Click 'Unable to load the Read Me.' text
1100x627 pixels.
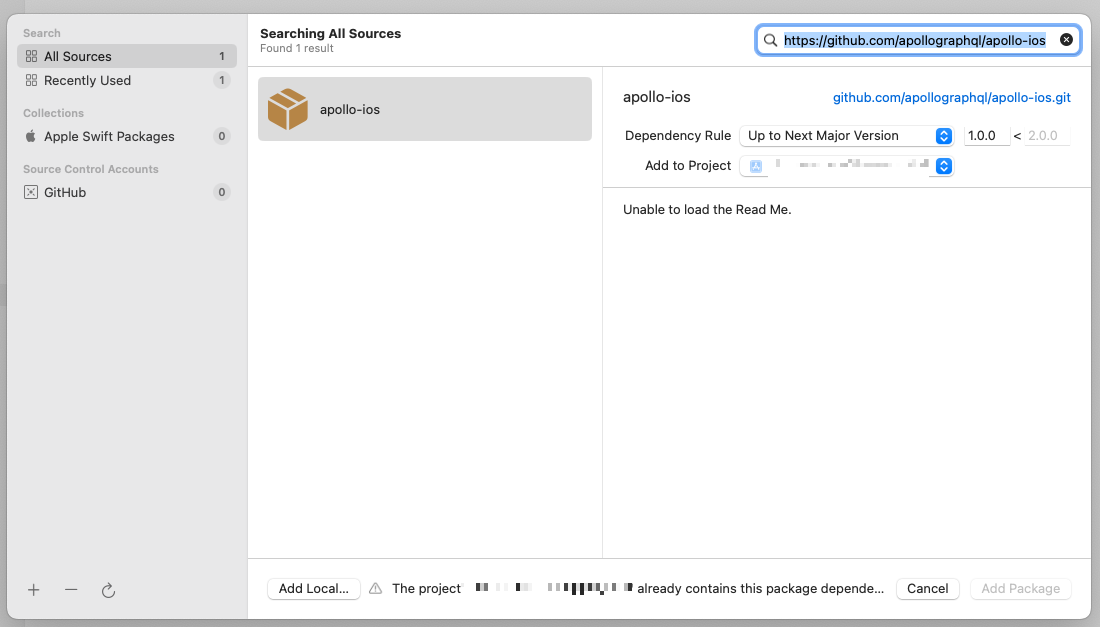pyautogui.click(x=707, y=210)
